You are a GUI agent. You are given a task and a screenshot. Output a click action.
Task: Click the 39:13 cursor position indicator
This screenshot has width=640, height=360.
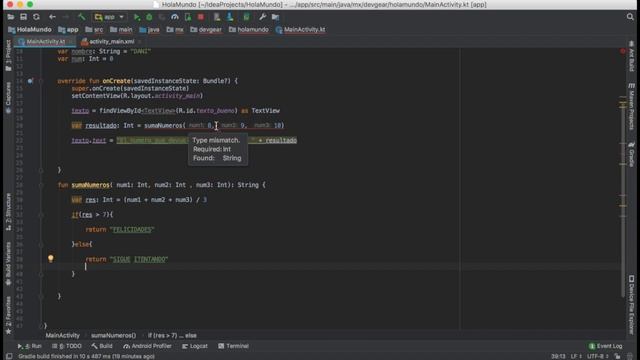pos(558,356)
